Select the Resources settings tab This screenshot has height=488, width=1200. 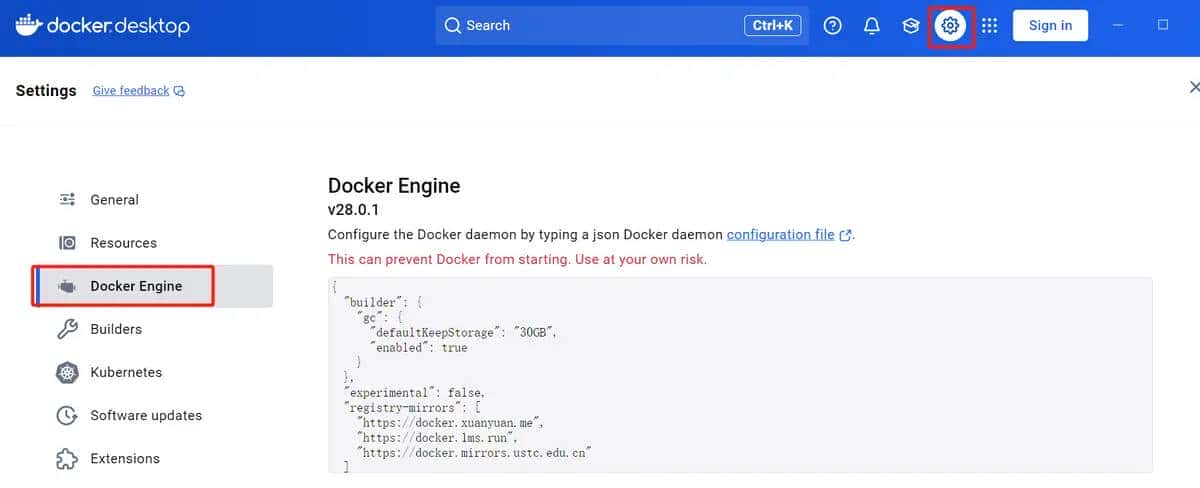click(152, 243)
